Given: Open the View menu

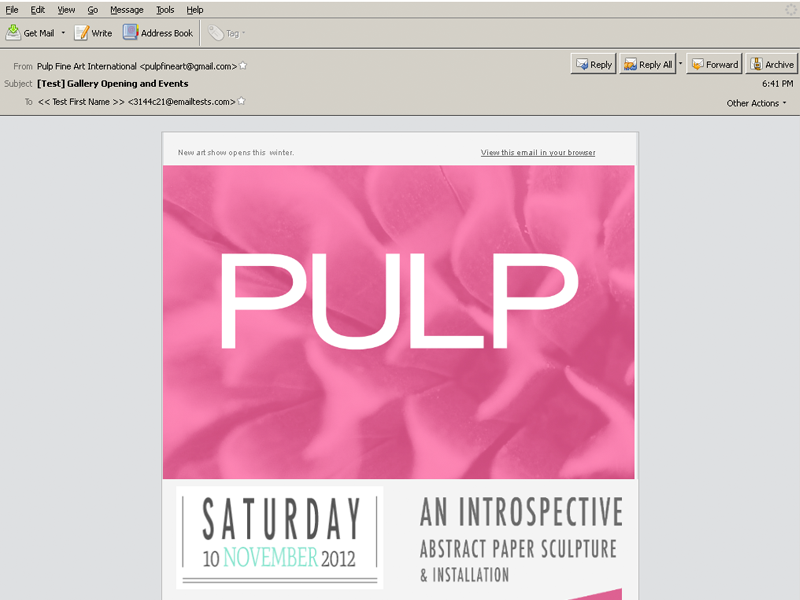Looking at the screenshot, I should 66,10.
